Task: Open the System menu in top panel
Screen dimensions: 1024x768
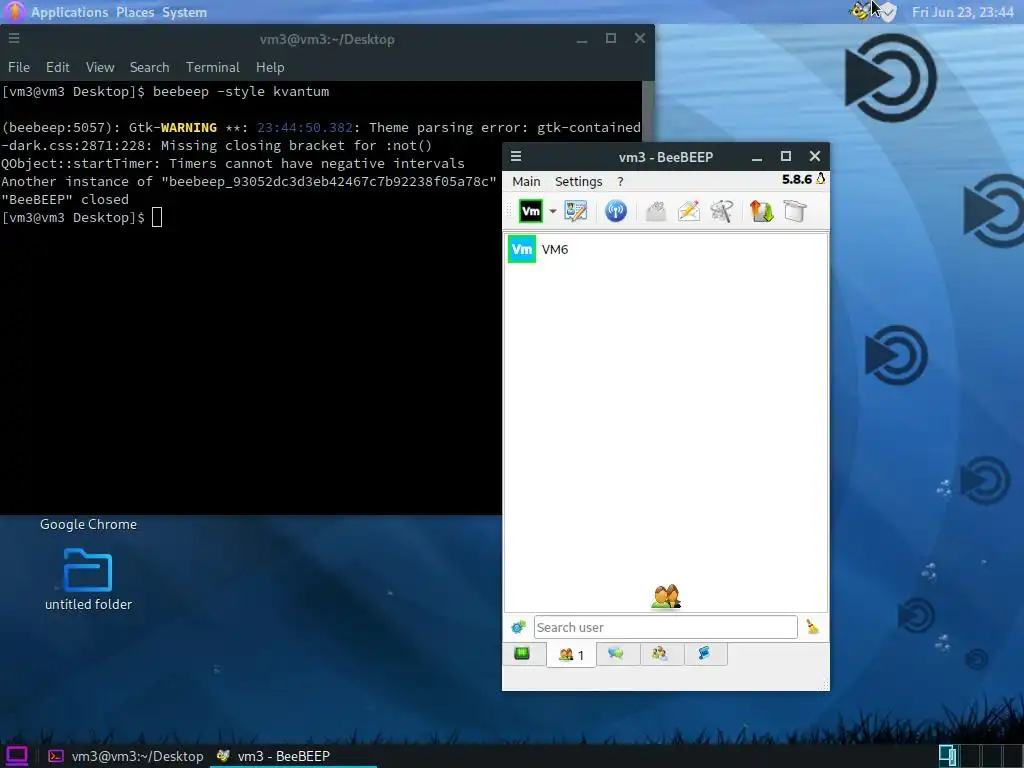Action: coord(184,12)
